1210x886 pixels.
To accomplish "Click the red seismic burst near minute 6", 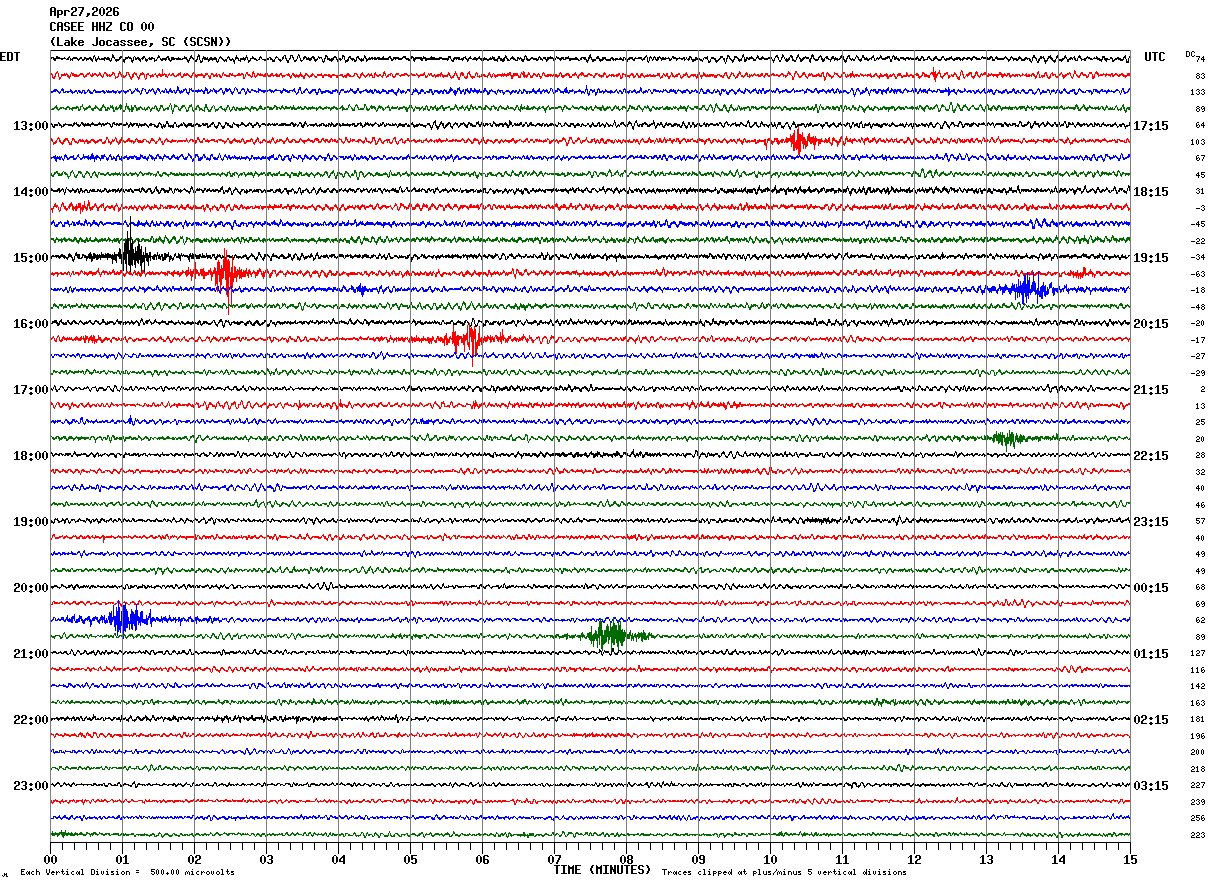I will [x=467, y=340].
